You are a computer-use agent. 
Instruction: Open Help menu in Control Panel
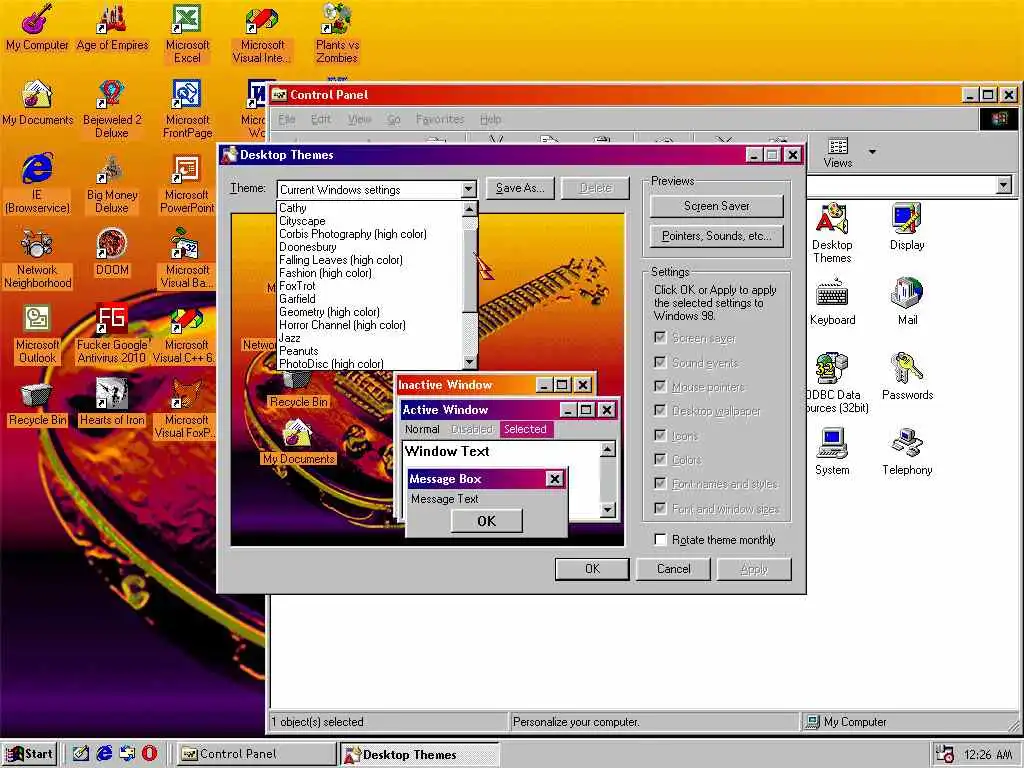pyautogui.click(x=490, y=119)
